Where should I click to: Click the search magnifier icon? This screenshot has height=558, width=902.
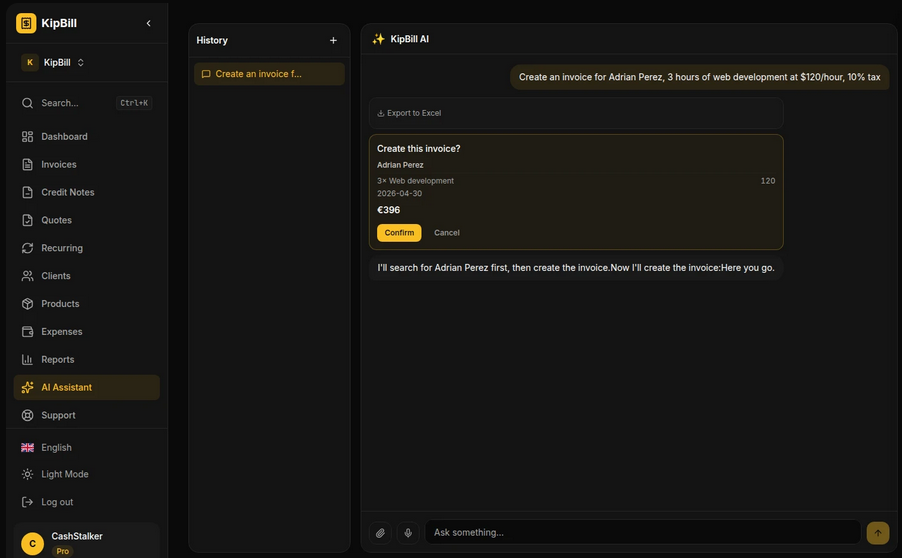[27, 103]
